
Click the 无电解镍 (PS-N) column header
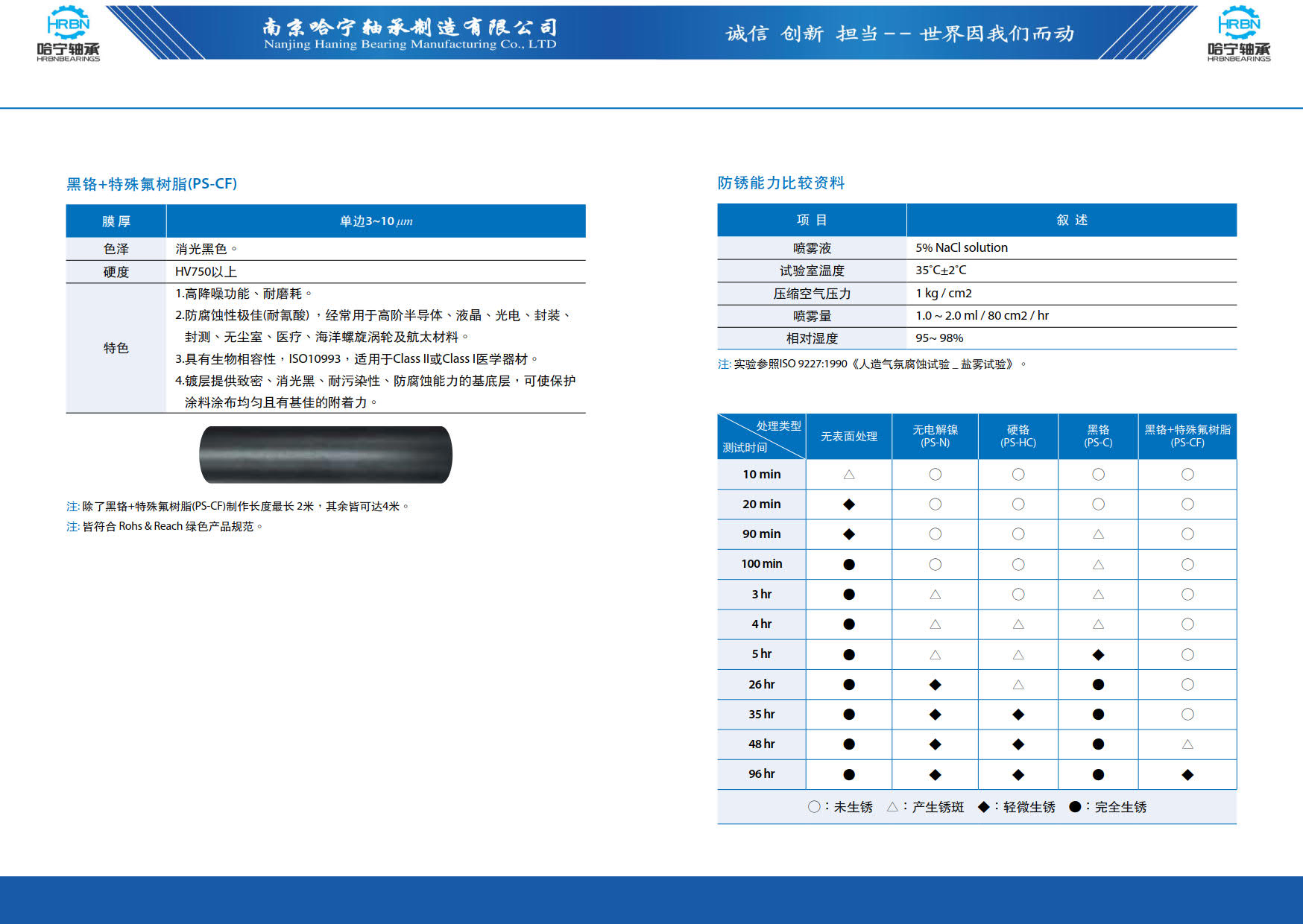(x=935, y=436)
